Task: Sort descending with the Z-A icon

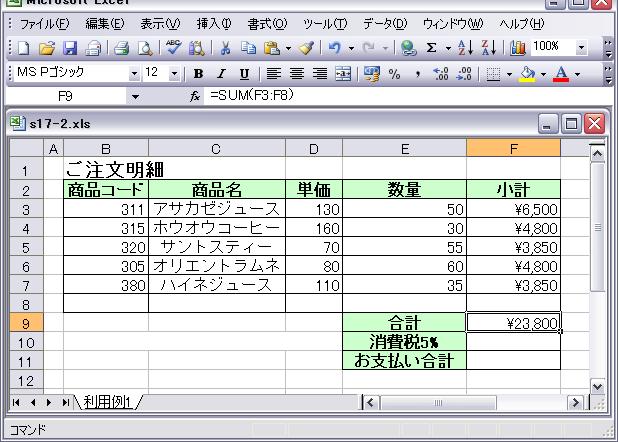Action: click(x=489, y=48)
